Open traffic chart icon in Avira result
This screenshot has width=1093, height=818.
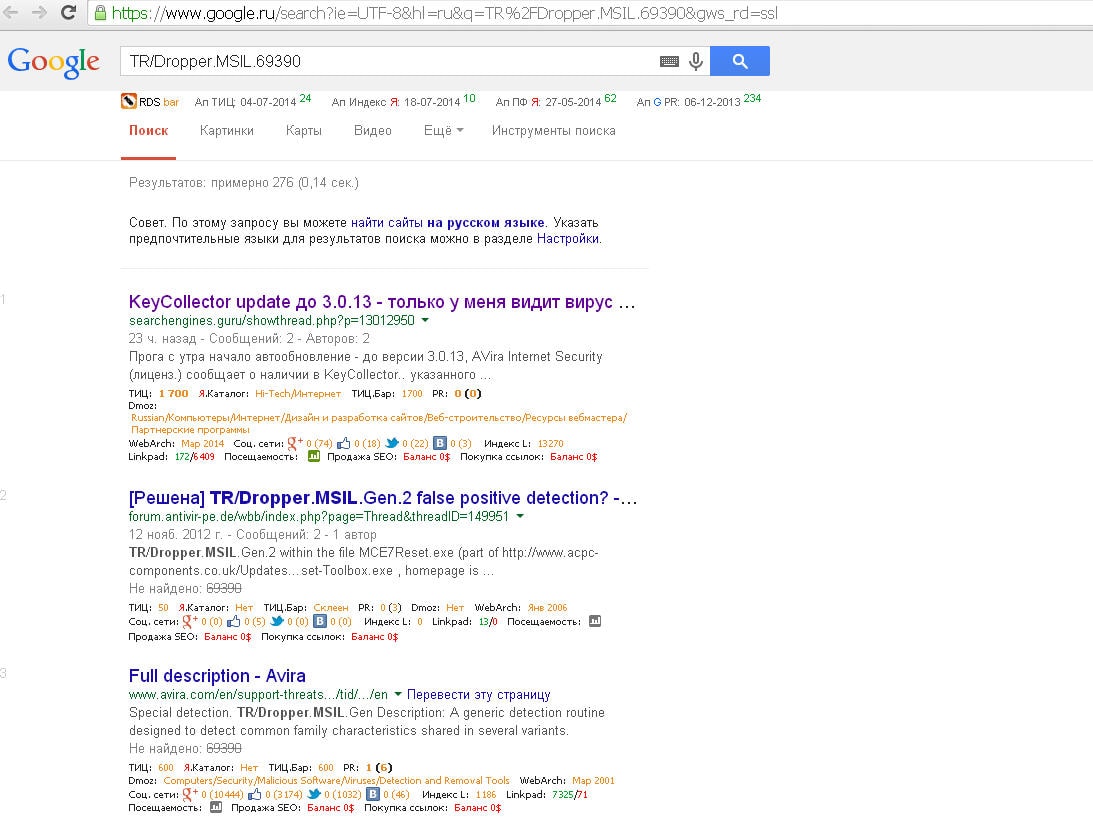[x=216, y=808]
